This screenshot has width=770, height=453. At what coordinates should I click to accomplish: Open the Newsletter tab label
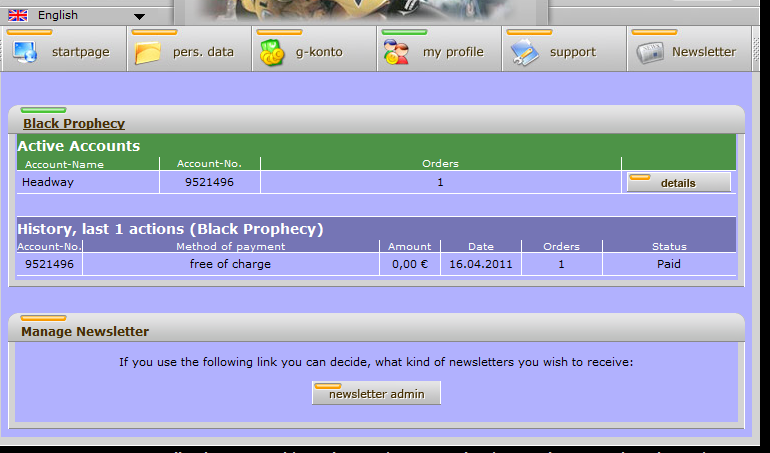[x=704, y=52]
